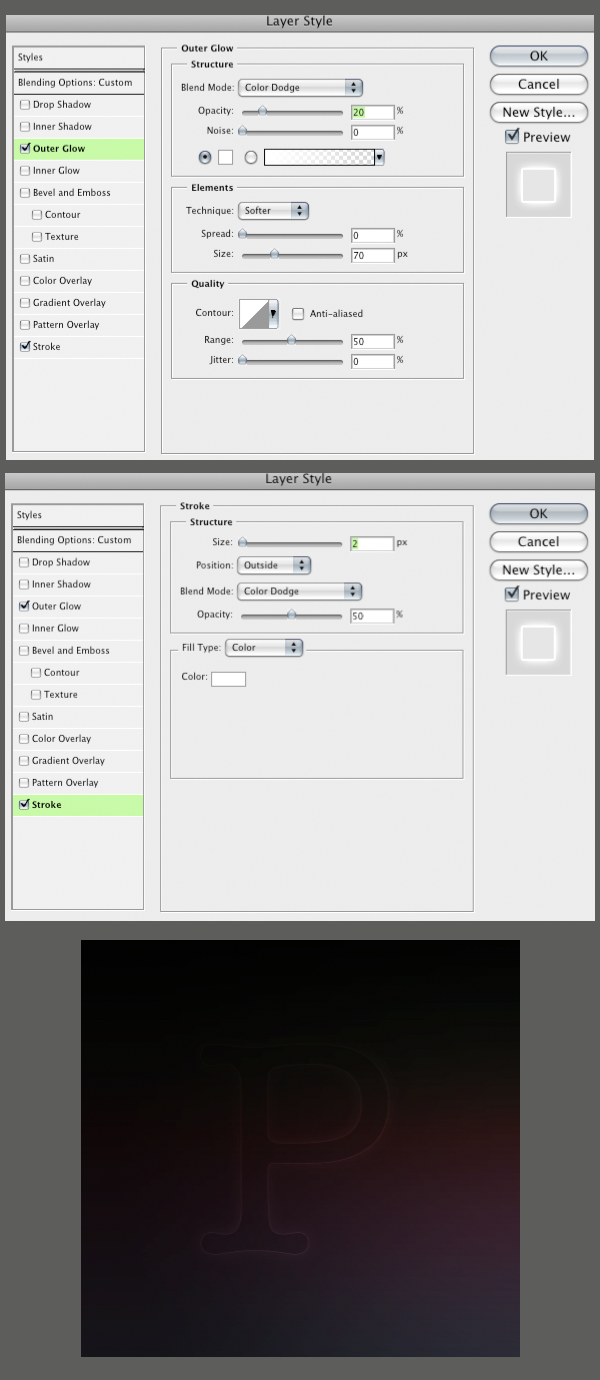Click the Stroke Color white swatch
Screen dimensions: 600x1380
[x=228, y=679]
